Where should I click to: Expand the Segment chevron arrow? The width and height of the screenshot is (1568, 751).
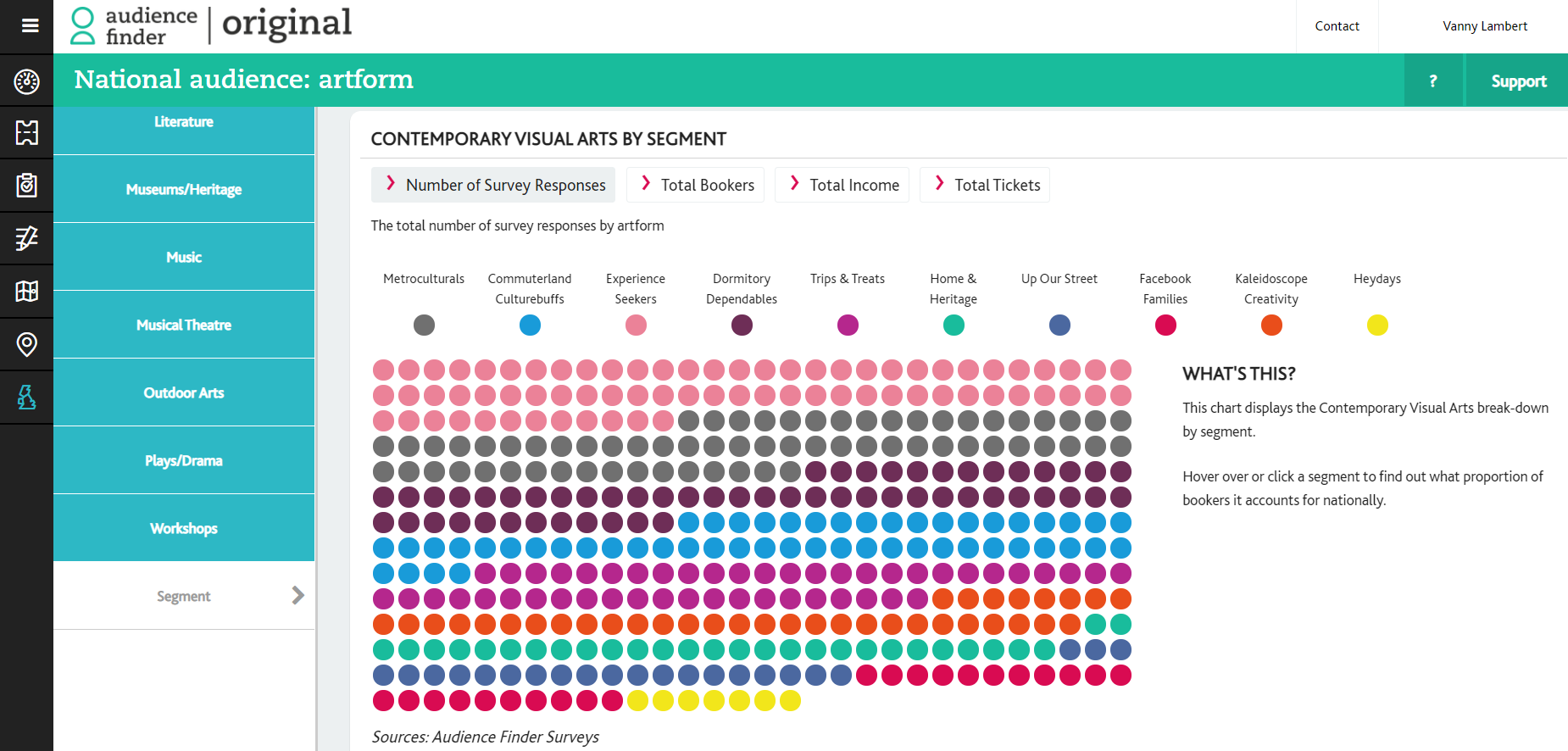(297, 595)
